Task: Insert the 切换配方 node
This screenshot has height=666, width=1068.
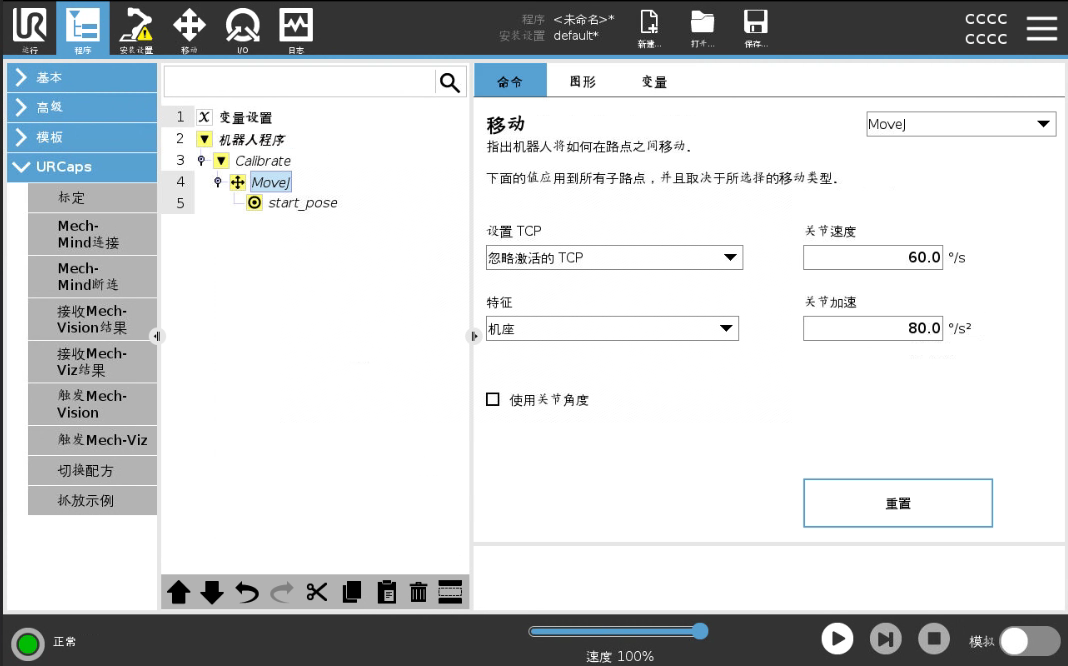Action: (x=93, y=471)
